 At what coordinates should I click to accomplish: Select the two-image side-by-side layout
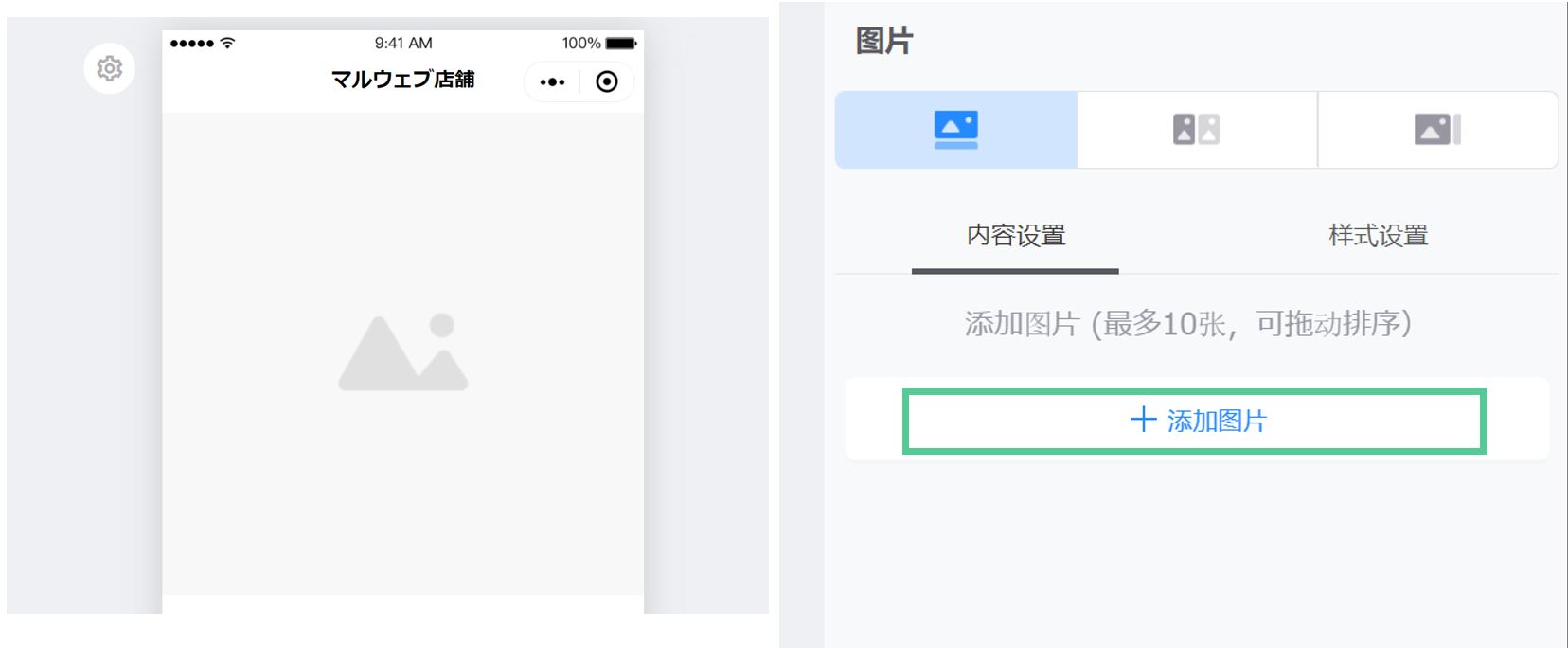point(1197,130)
